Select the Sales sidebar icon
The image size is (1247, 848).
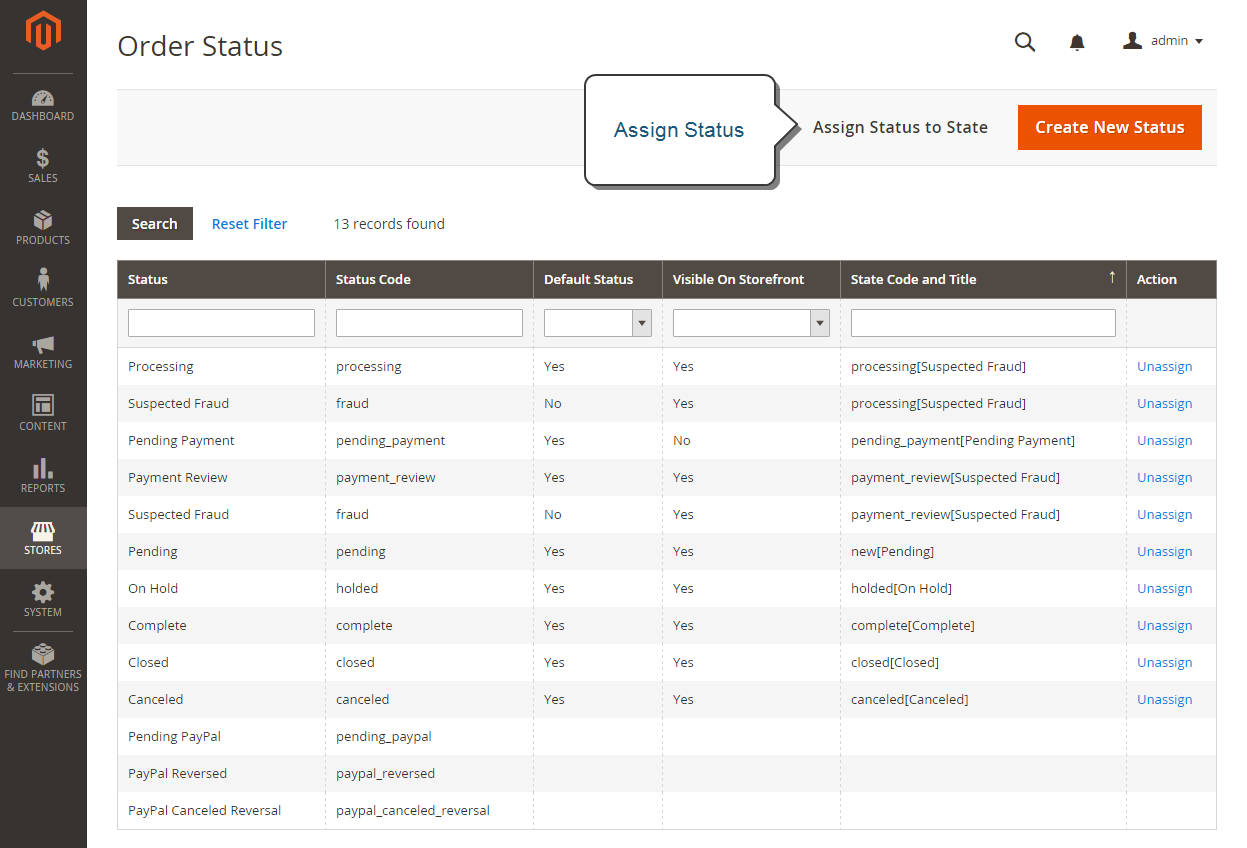pos(43,165)
